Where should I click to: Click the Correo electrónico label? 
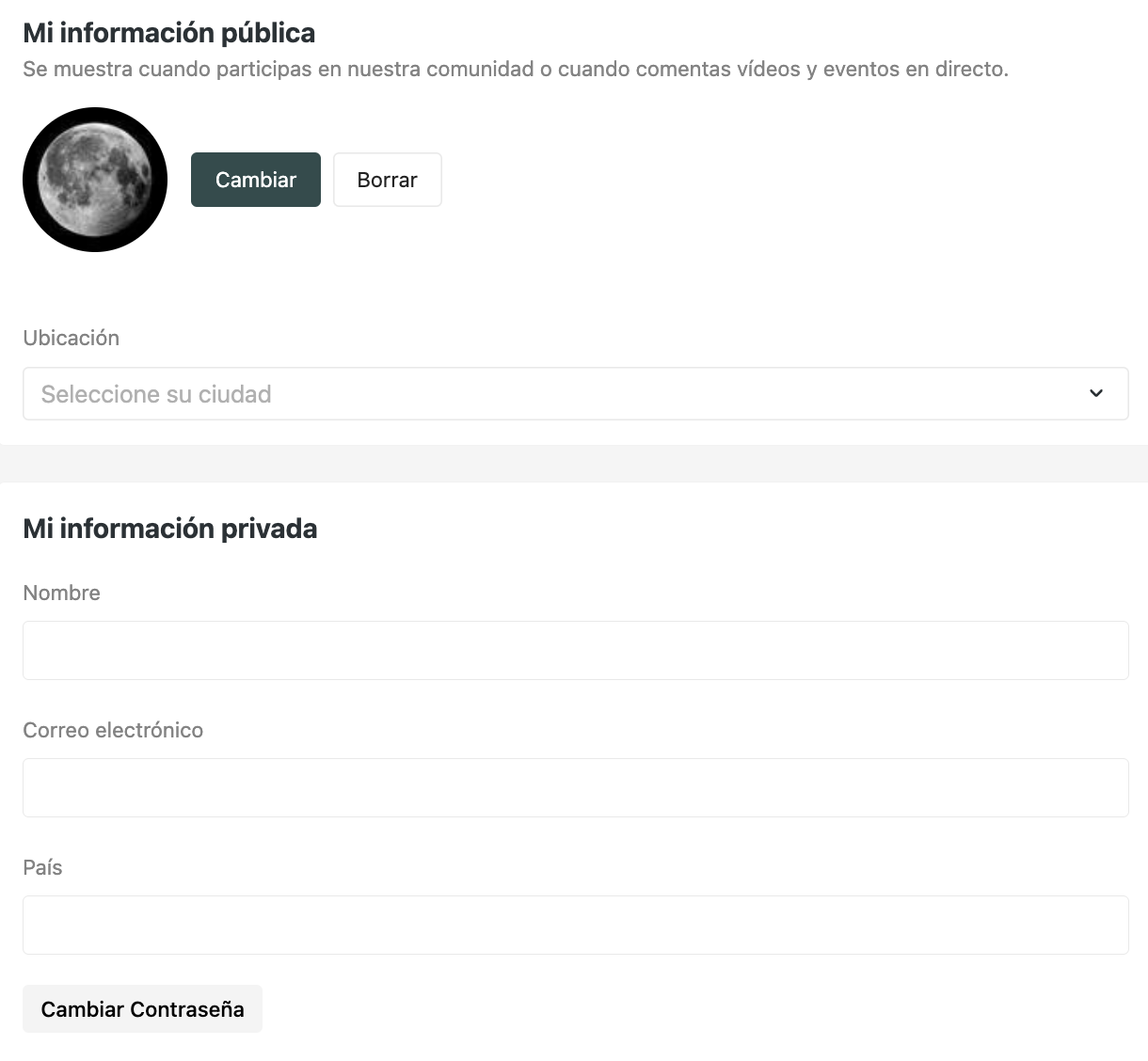coord(113,730)
